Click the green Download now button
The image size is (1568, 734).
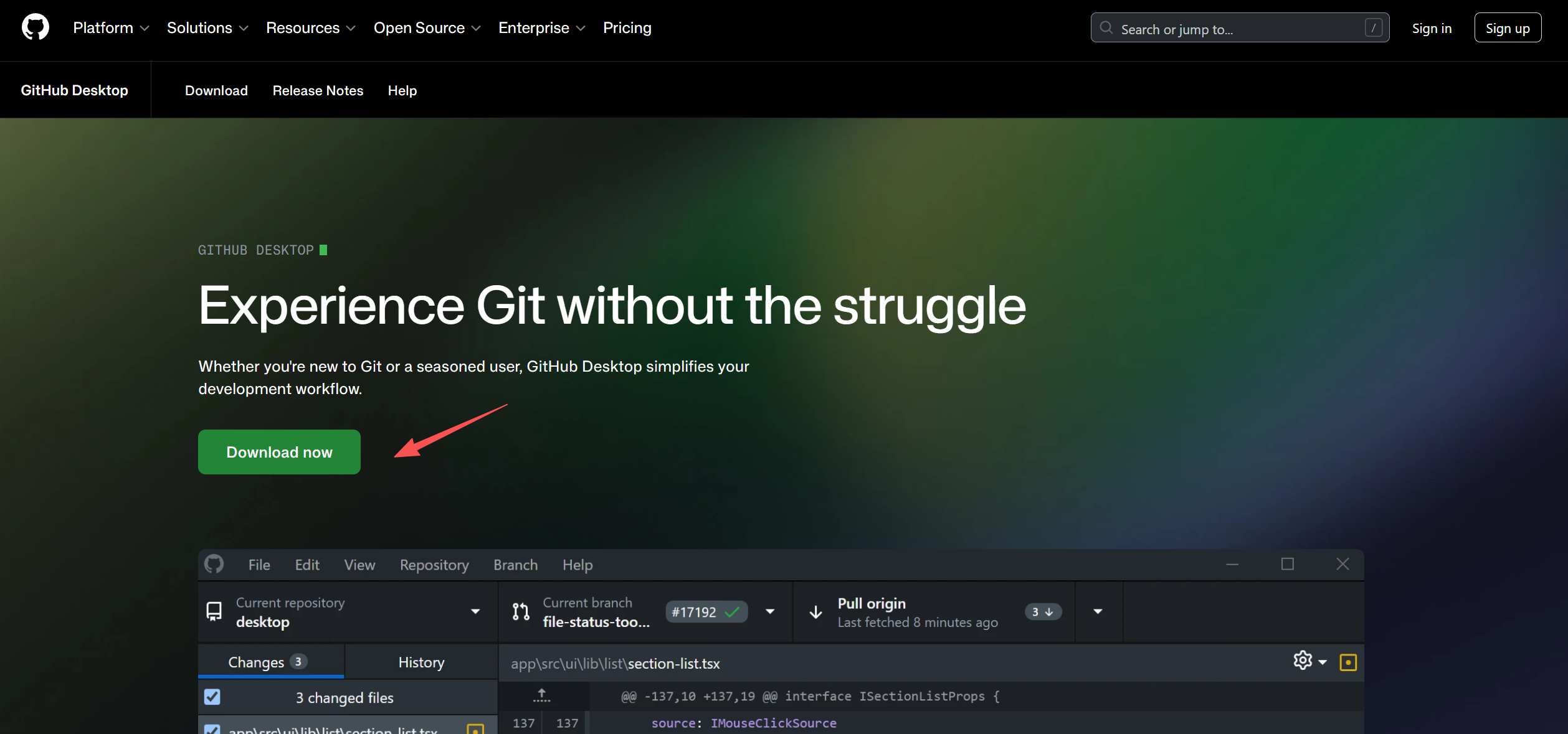(x=279, y=452)
